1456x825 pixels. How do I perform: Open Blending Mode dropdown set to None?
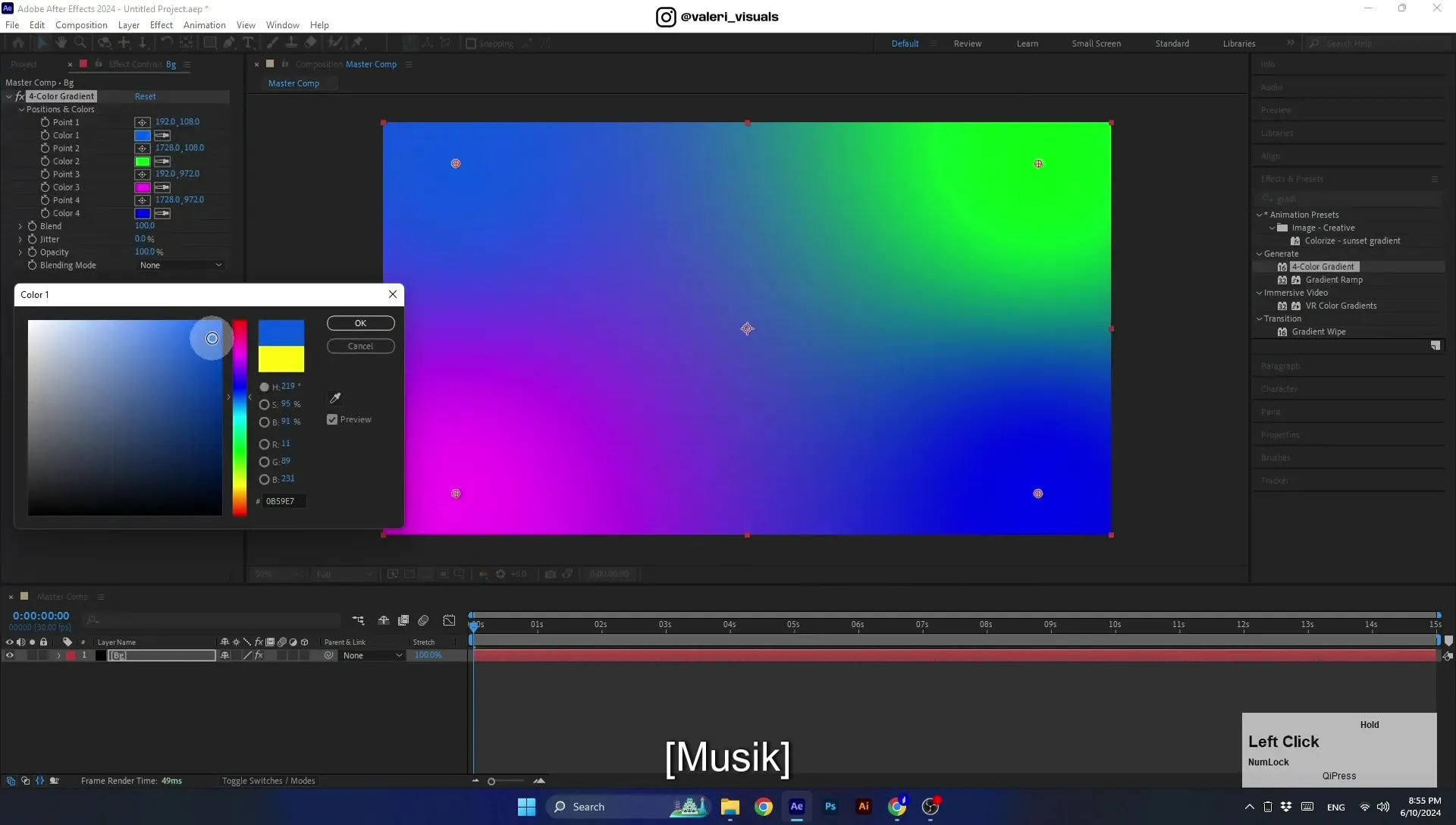(x=180, y=265)
